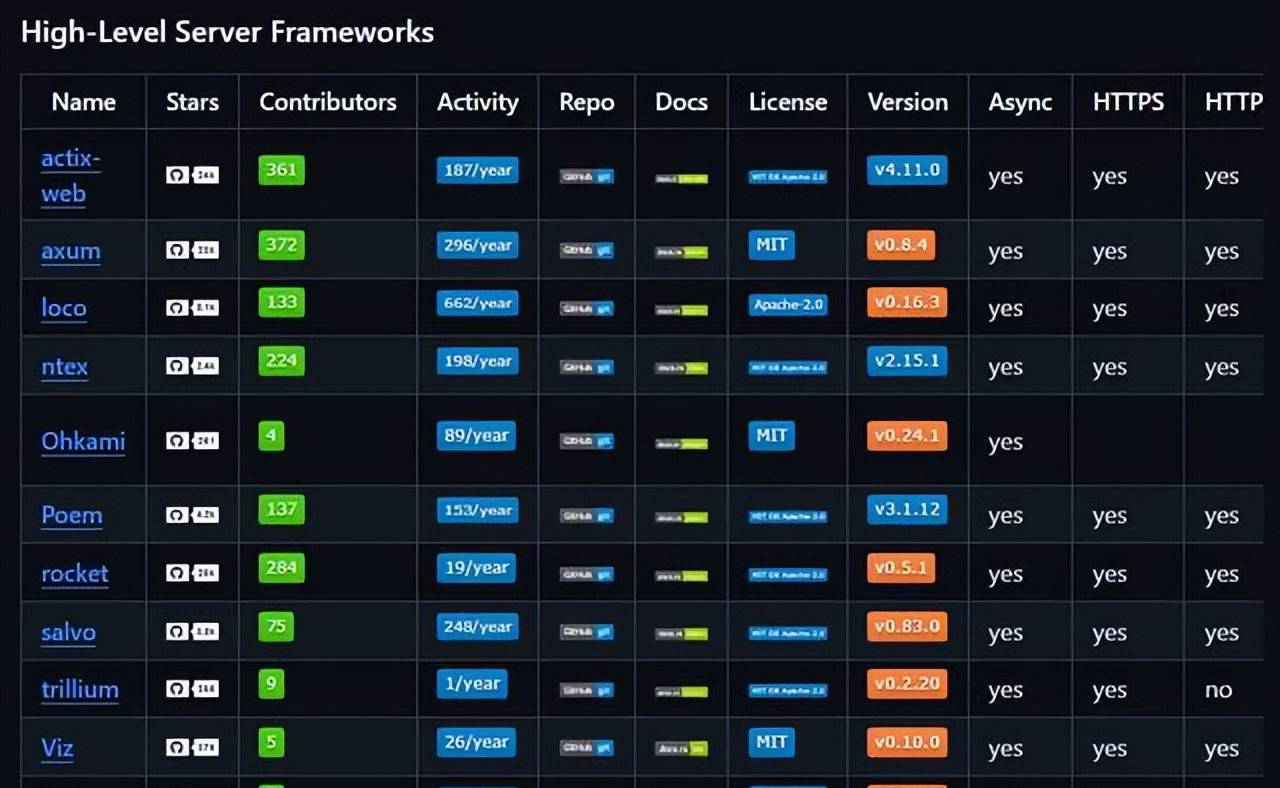Click the 133 contributors badge
Viewport: 1280px width, 788px height.
click(282, 302)
